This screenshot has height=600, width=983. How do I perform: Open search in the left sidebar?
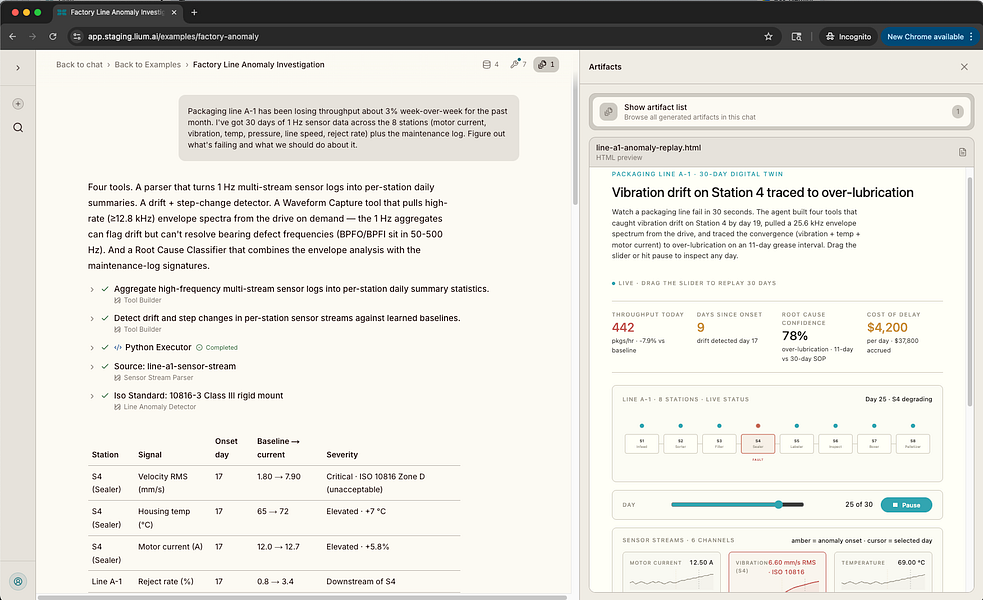18,127
